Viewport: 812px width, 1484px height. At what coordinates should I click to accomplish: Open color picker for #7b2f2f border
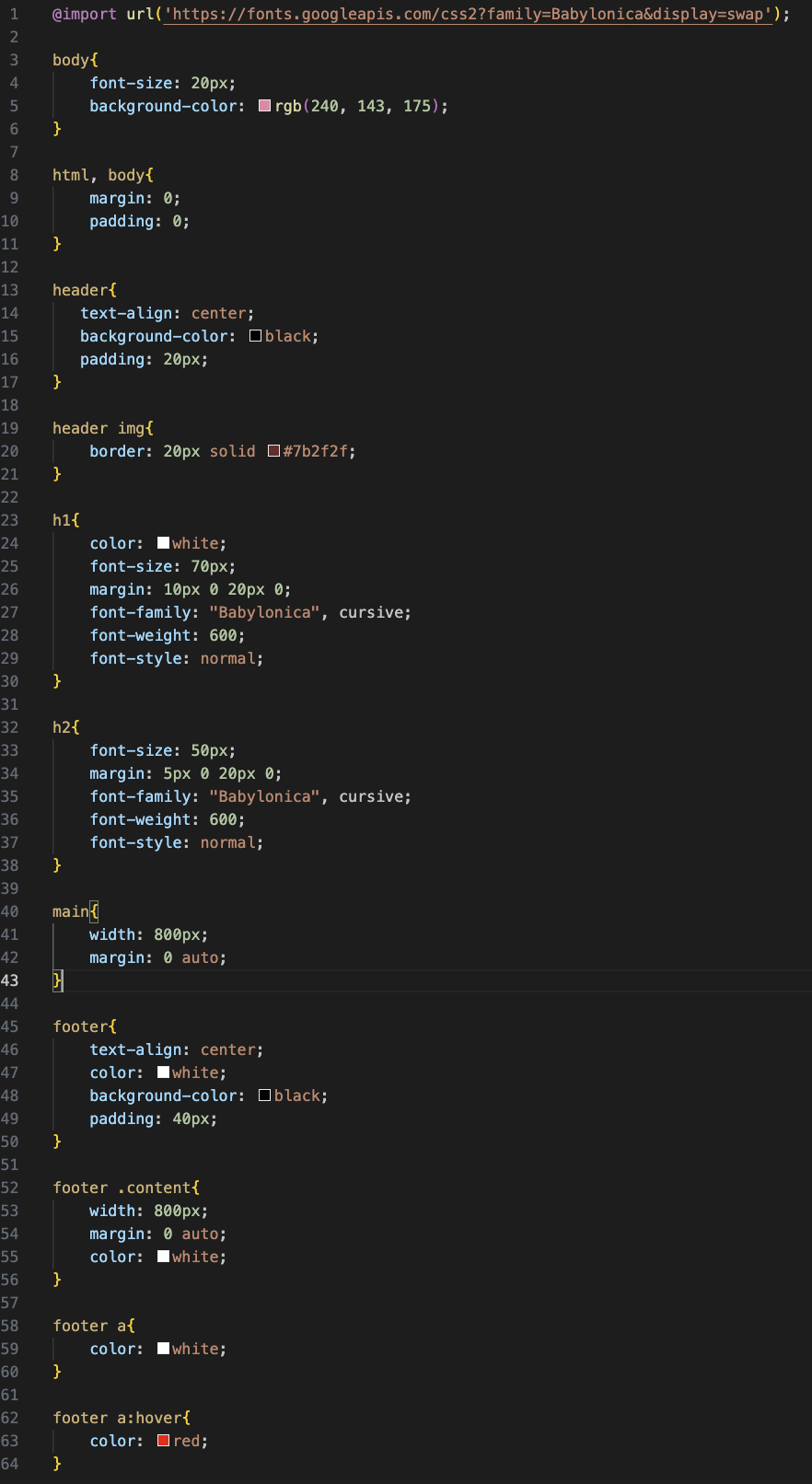click(273, 451)
